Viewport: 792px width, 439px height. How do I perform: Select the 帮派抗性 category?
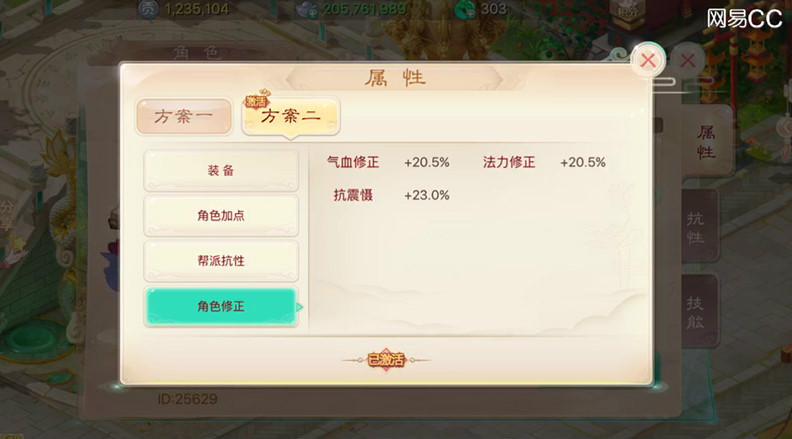(221, 261)
